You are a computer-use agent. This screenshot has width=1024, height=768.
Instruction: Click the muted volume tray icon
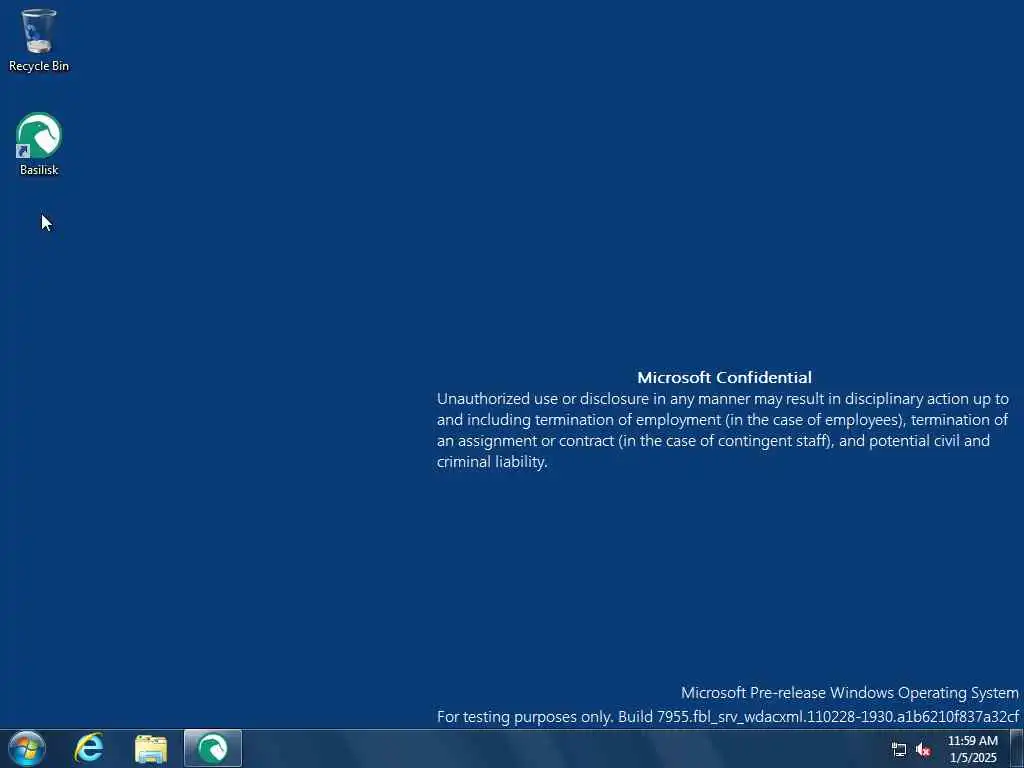(x=923, y=750)
